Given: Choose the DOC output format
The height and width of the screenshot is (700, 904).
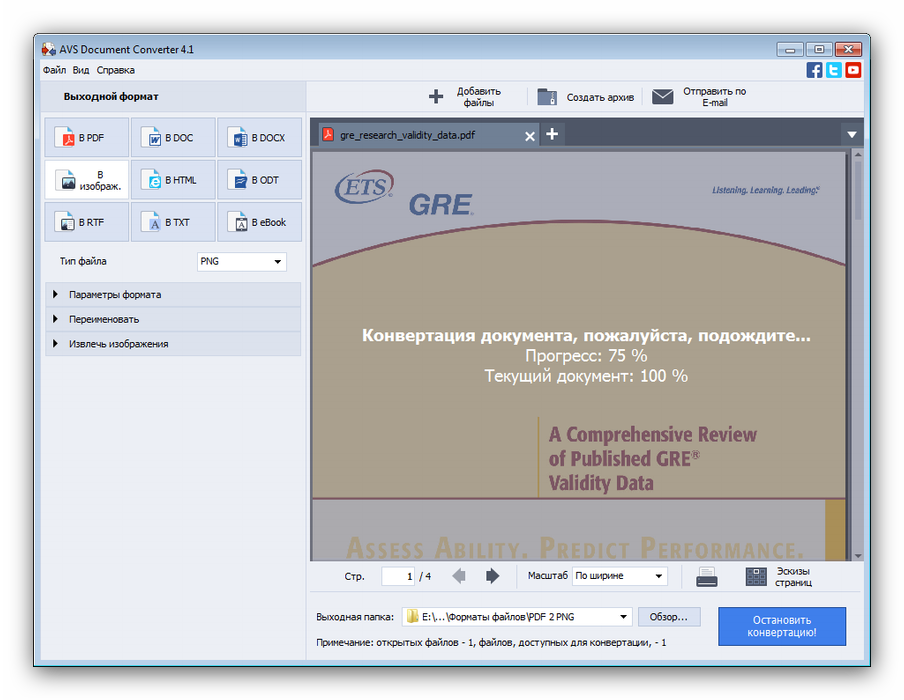Looking at the screenshot, I should click(x=173, y=138).
